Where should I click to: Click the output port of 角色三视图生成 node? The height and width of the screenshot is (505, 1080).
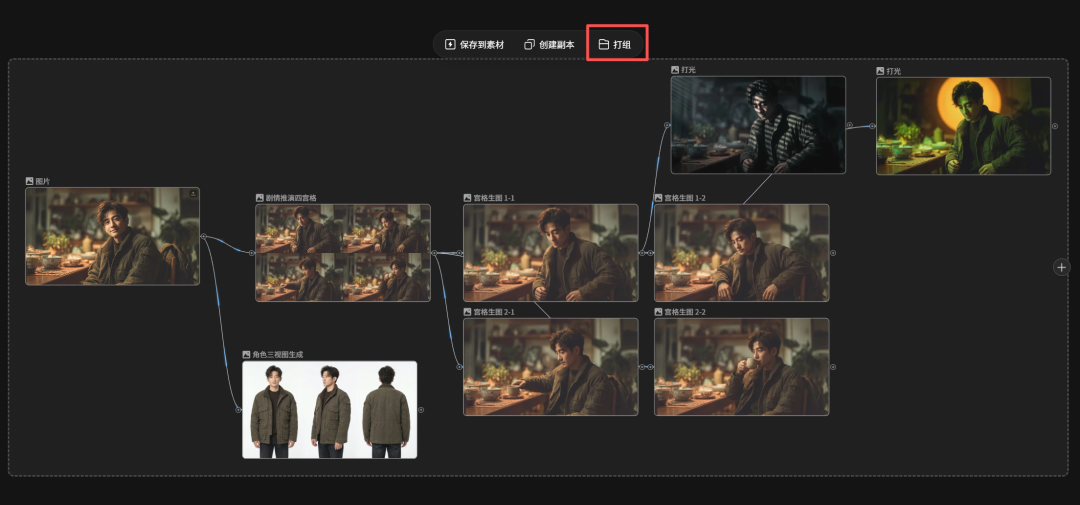click(421, 410)
